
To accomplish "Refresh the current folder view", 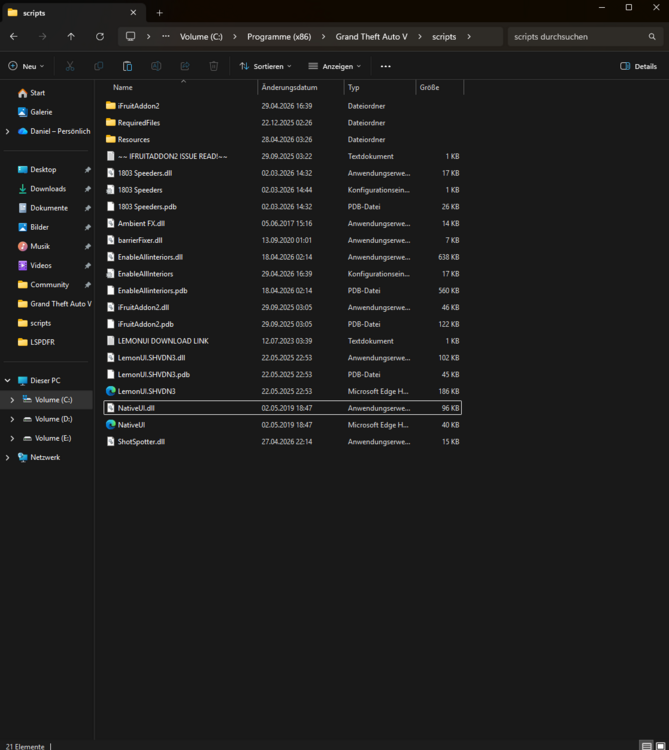I will (99, 36).
